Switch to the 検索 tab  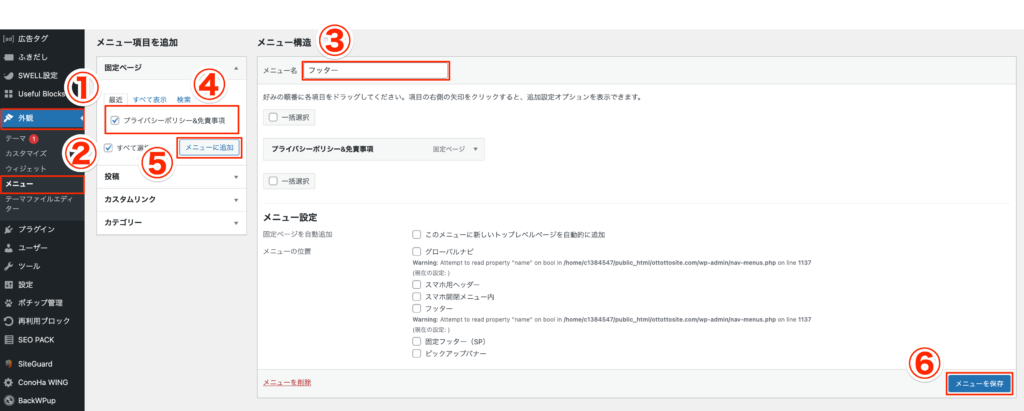(184, 100)
